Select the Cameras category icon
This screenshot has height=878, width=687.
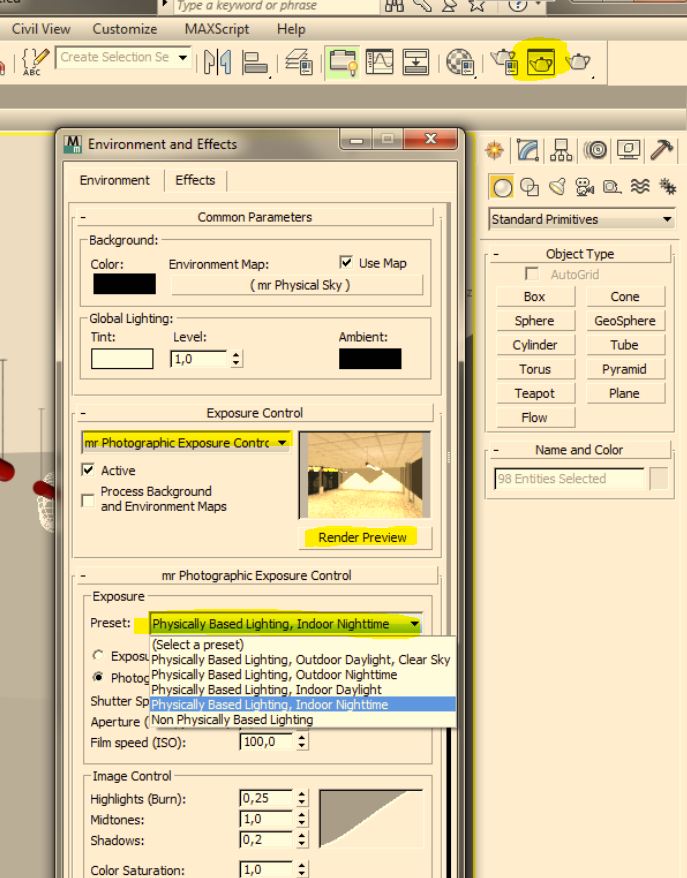click(585, 187)
